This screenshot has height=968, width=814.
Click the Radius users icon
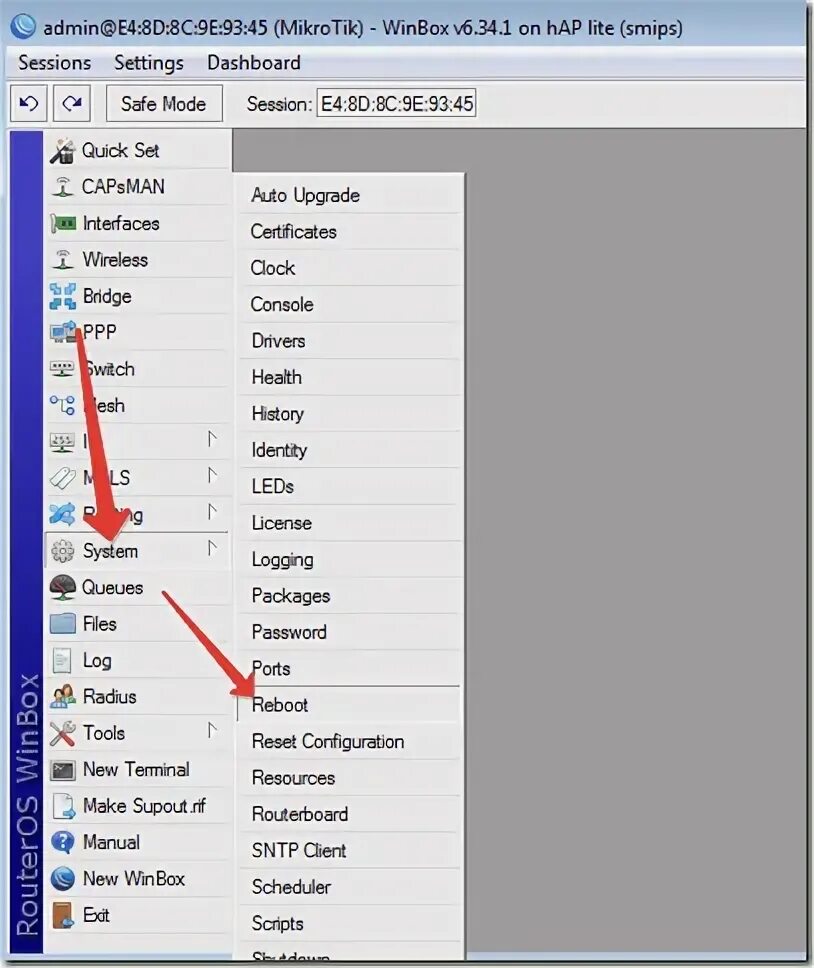pos(62,696)
